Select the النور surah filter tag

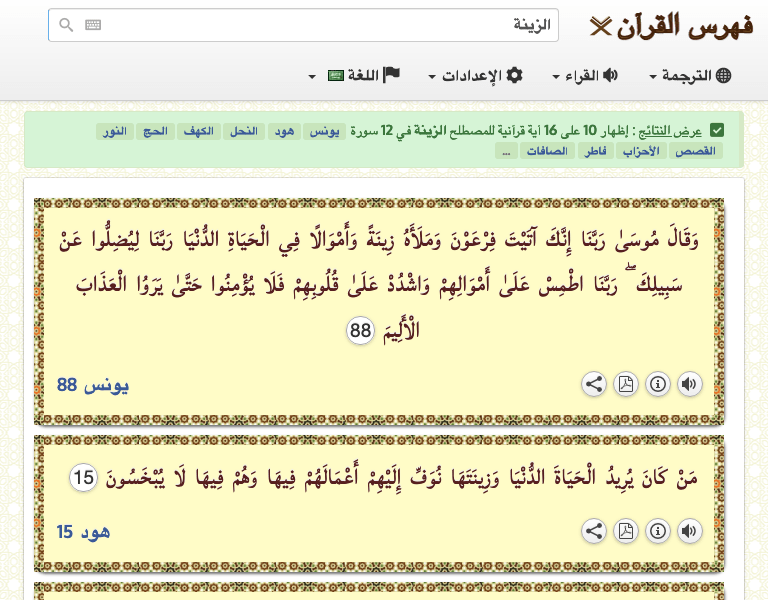[x=115, y=132]
